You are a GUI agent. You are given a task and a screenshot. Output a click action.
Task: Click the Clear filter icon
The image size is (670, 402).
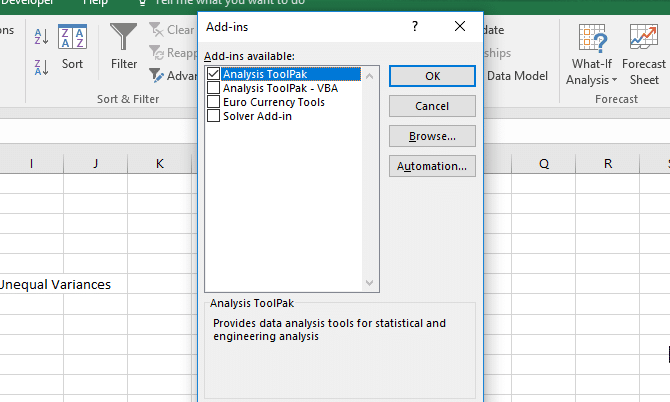(x=156, y=29)
